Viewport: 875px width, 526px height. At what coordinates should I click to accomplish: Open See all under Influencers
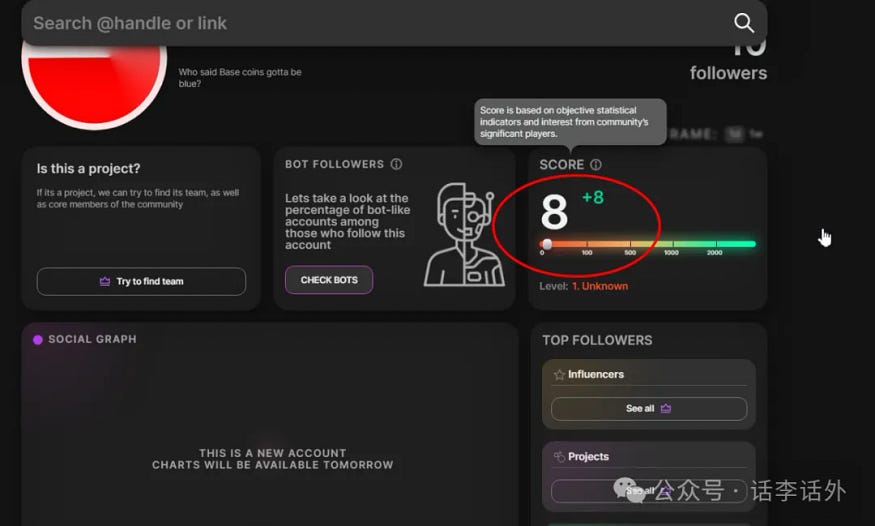(x=649, y=408)
